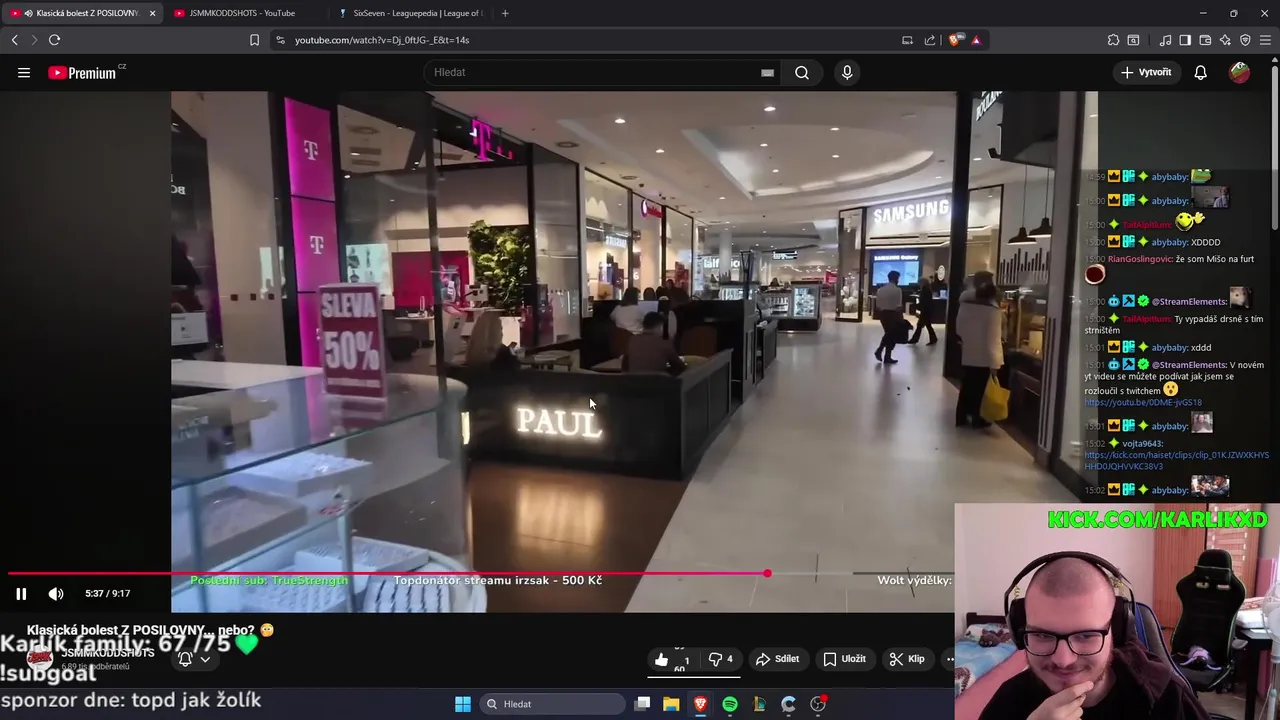
Task: Open the extensions puzzle icon
Action: pyautogui.click(x=1113, y=40)
